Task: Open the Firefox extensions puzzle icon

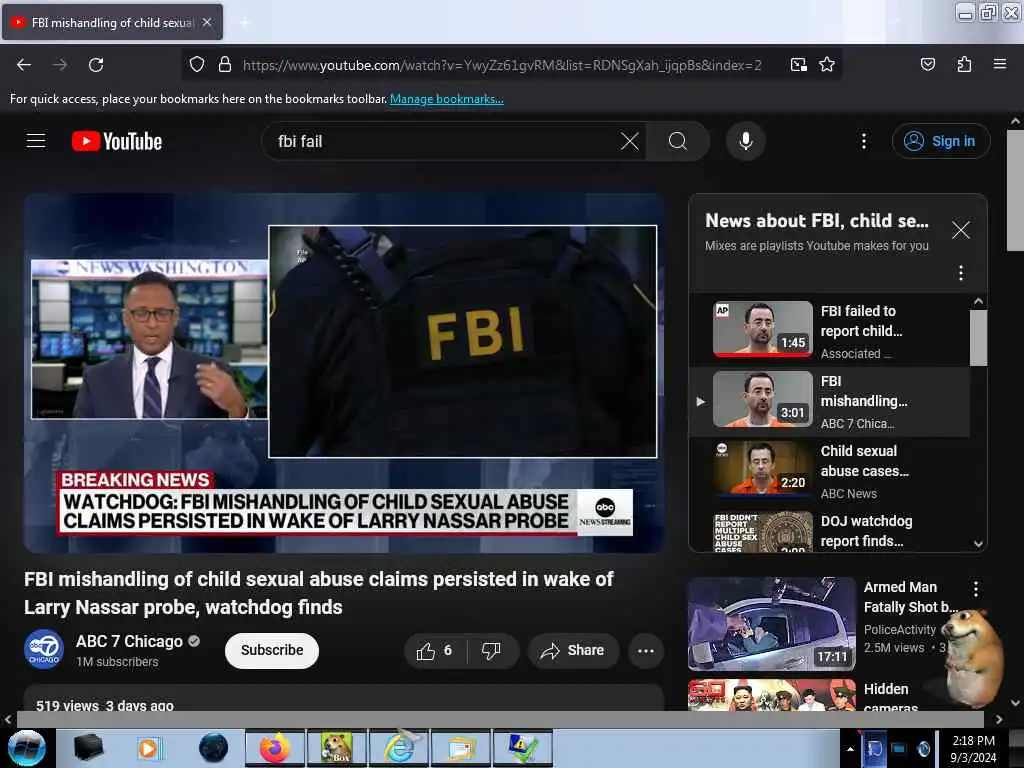Action: (964, 65)
